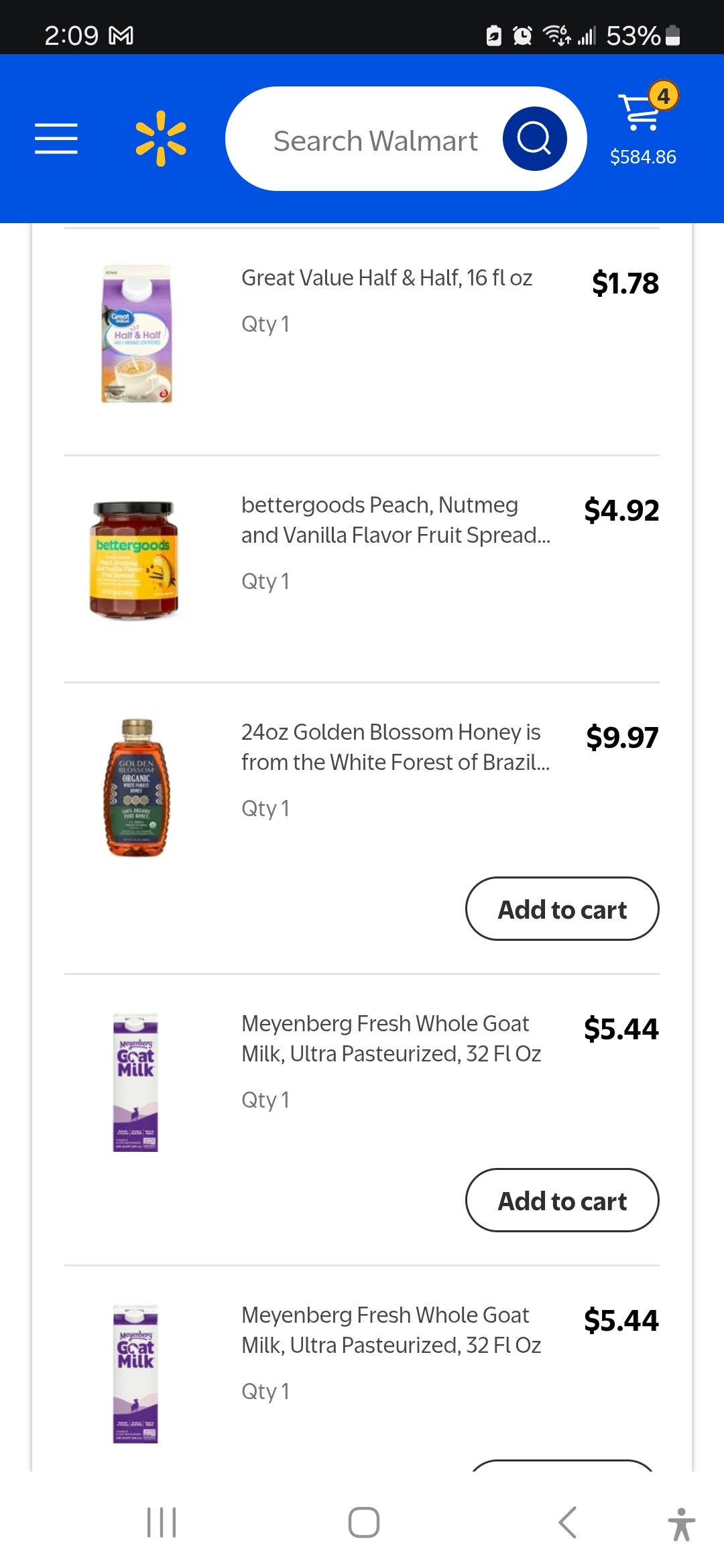Tap the Gmail notification icon in status bar
Screen dimensions: 724x1568
pyautogui.click(x=121, y=36)
